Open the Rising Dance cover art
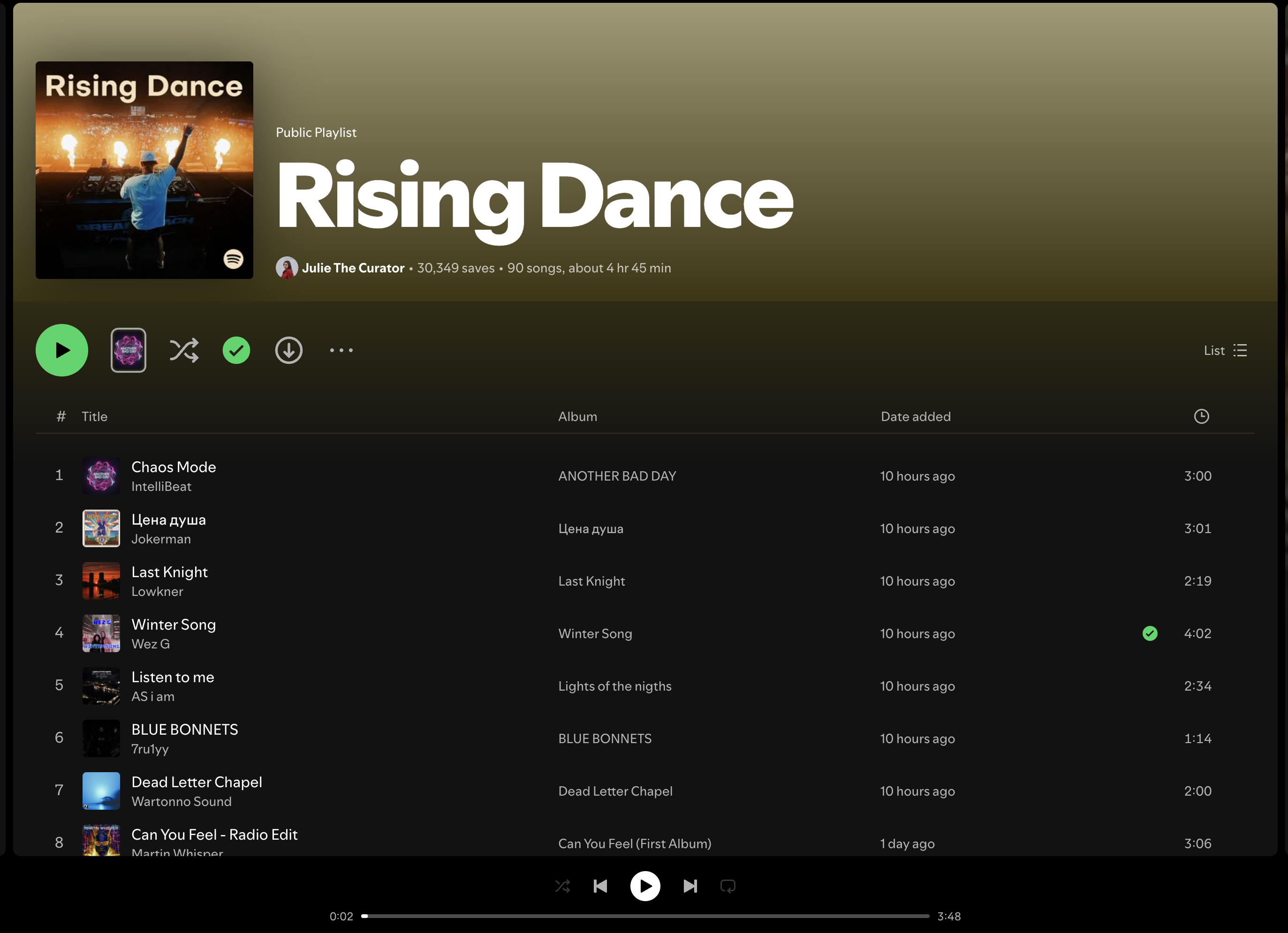1288x933 pixels. pos(144,170)
